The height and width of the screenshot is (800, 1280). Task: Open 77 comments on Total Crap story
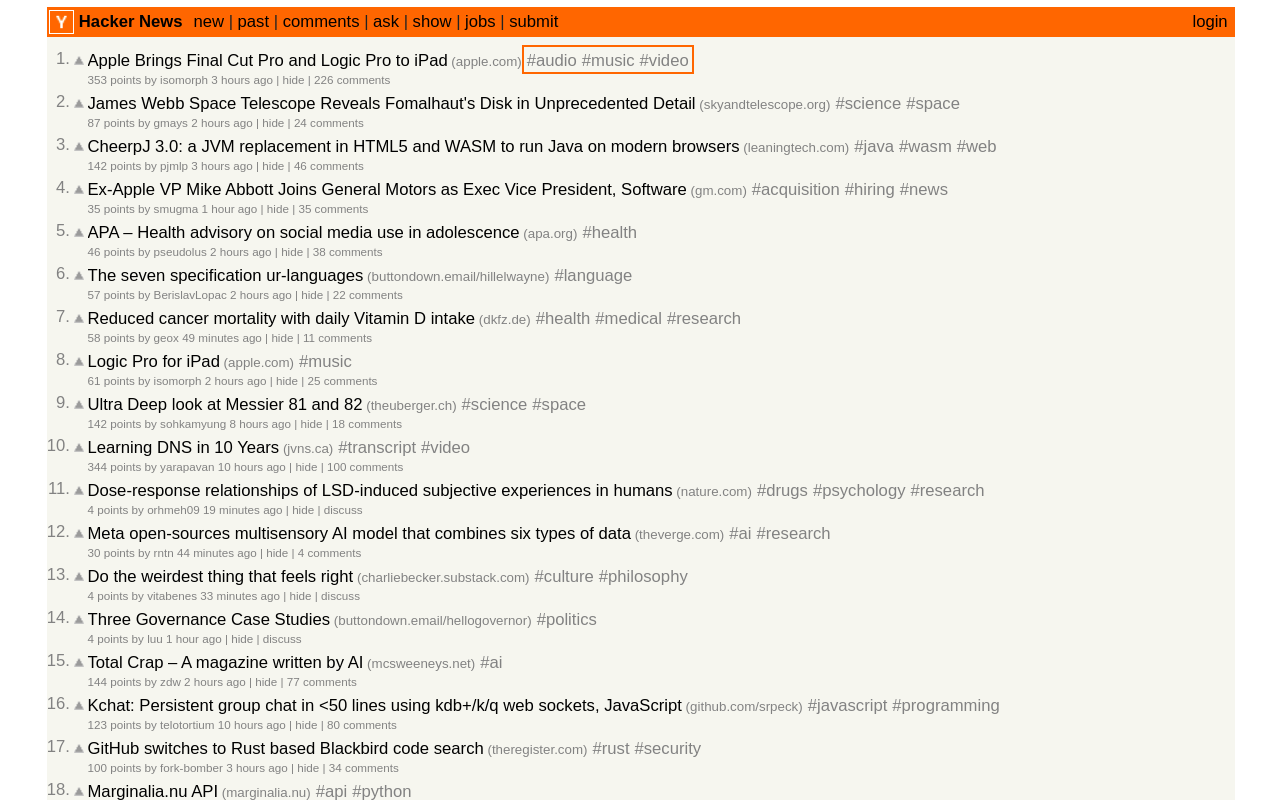coord(322,682)
